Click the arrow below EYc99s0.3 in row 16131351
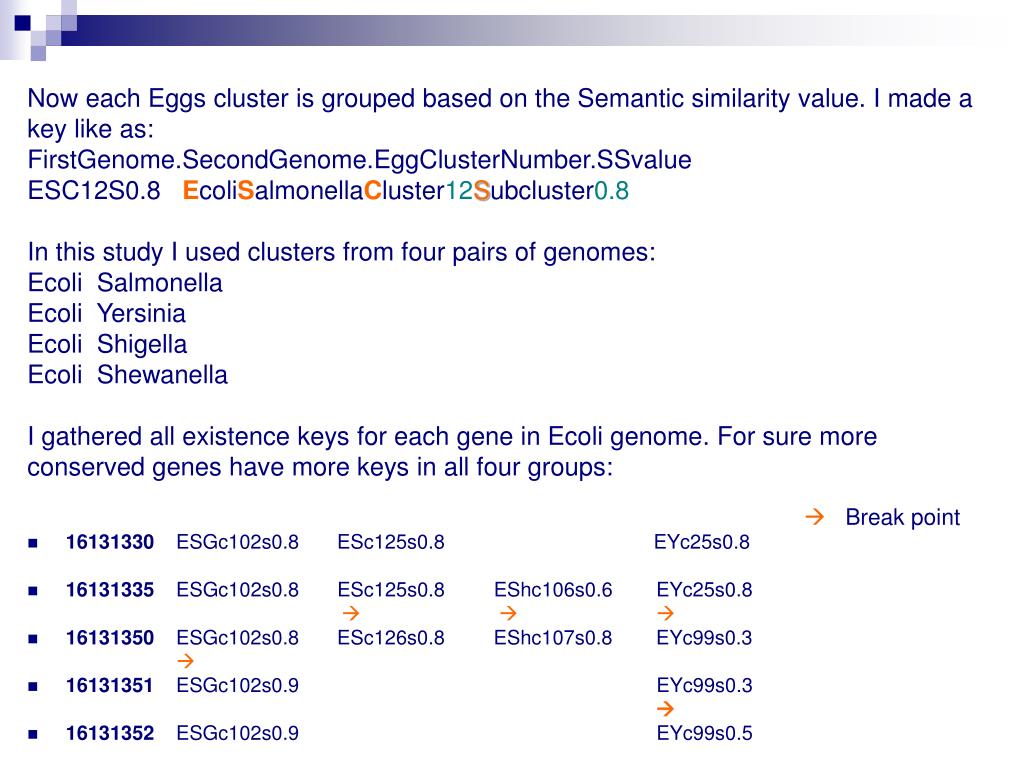 point(665,709)
